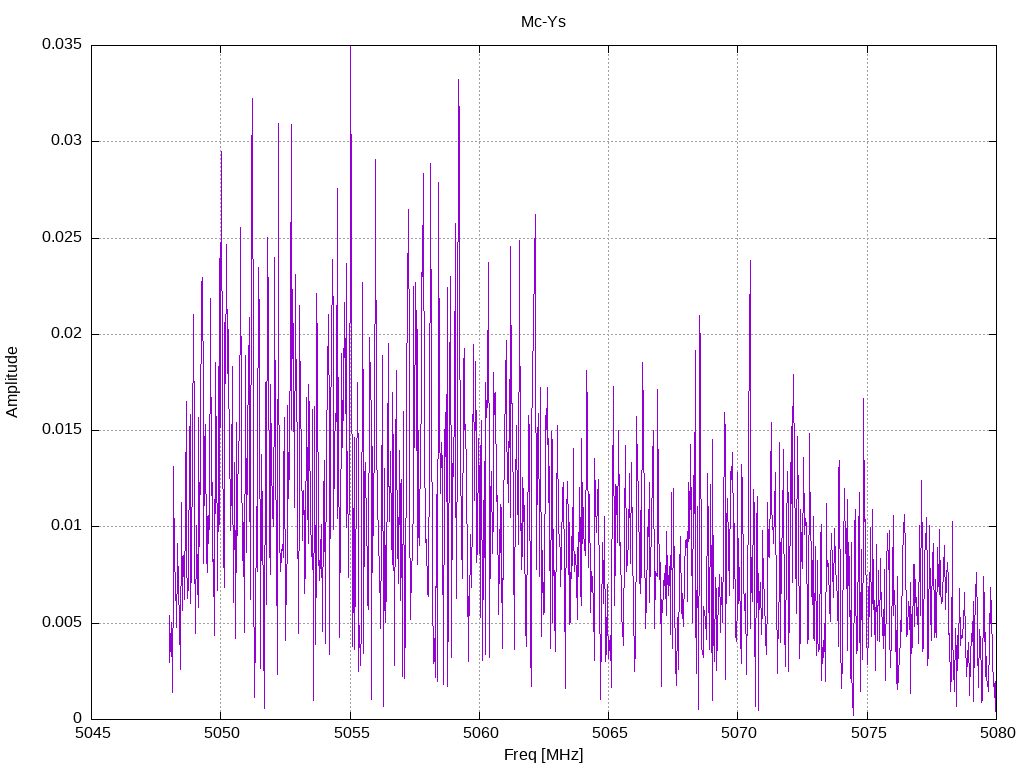Click the 5075 x-axis tick label

(x=868, y=733)
